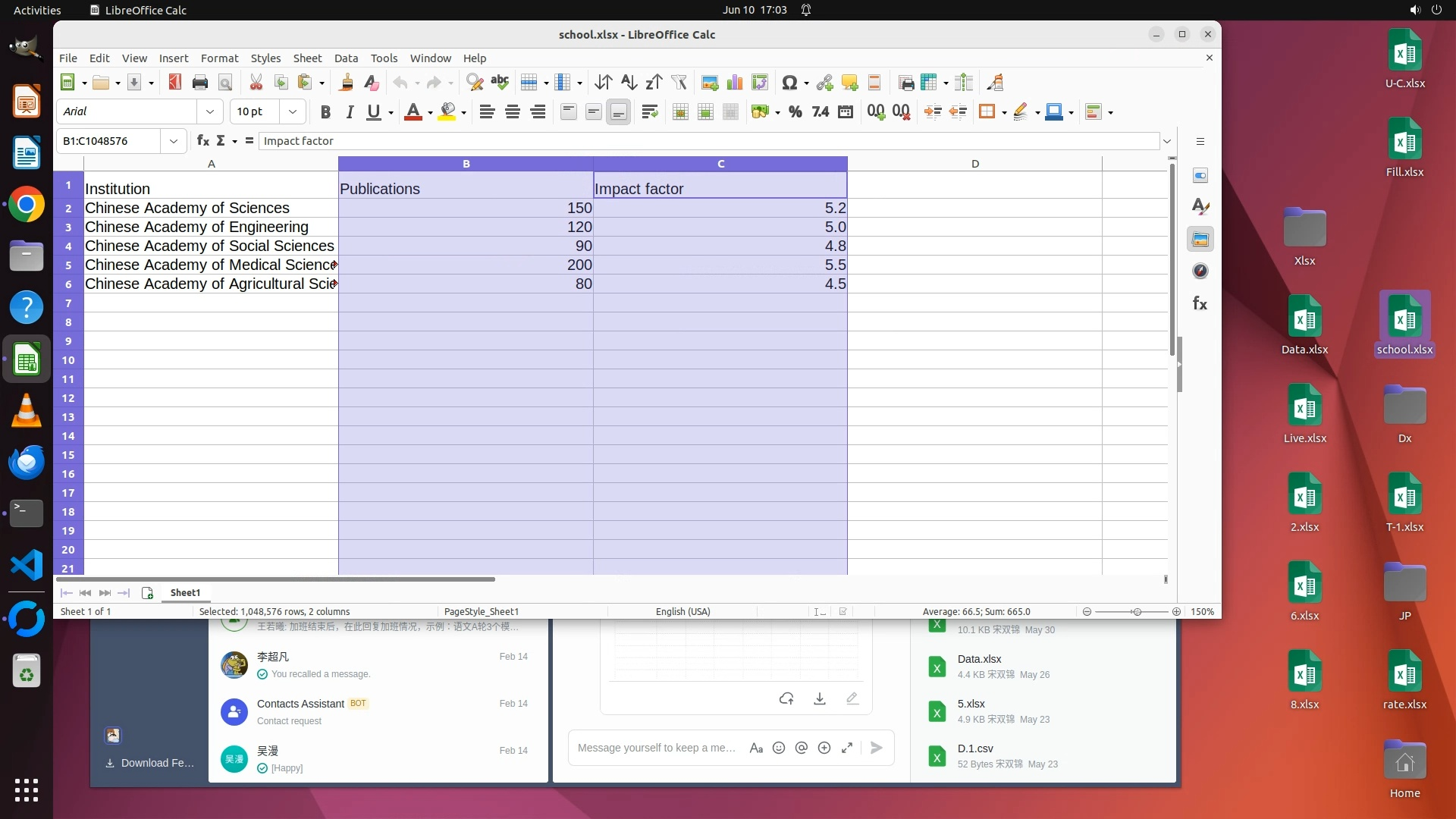
Task: Open the Borders dropdown arrow
Action: coord(1004,113)
